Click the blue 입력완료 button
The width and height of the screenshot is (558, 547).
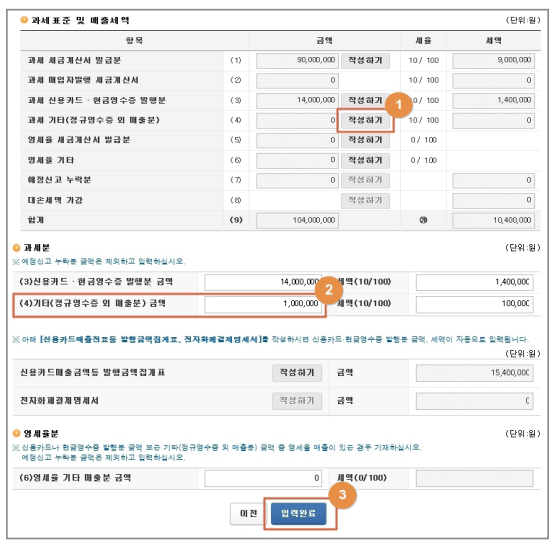[x=299, y=514]
